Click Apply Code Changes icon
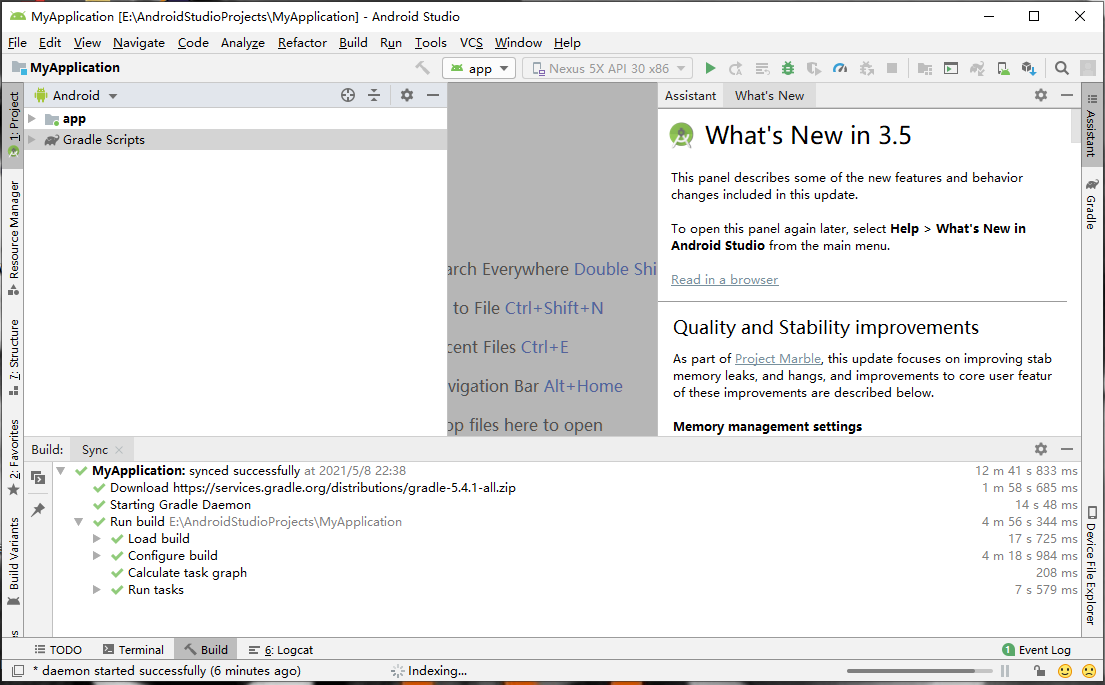Image resolution: width=1105 pixels, height=685 pixels. tap(762, 68)
